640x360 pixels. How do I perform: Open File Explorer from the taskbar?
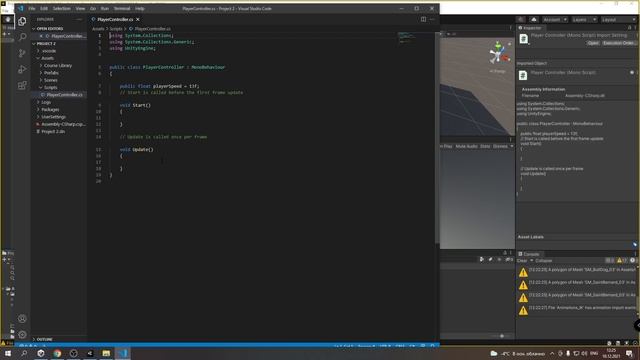106,353
